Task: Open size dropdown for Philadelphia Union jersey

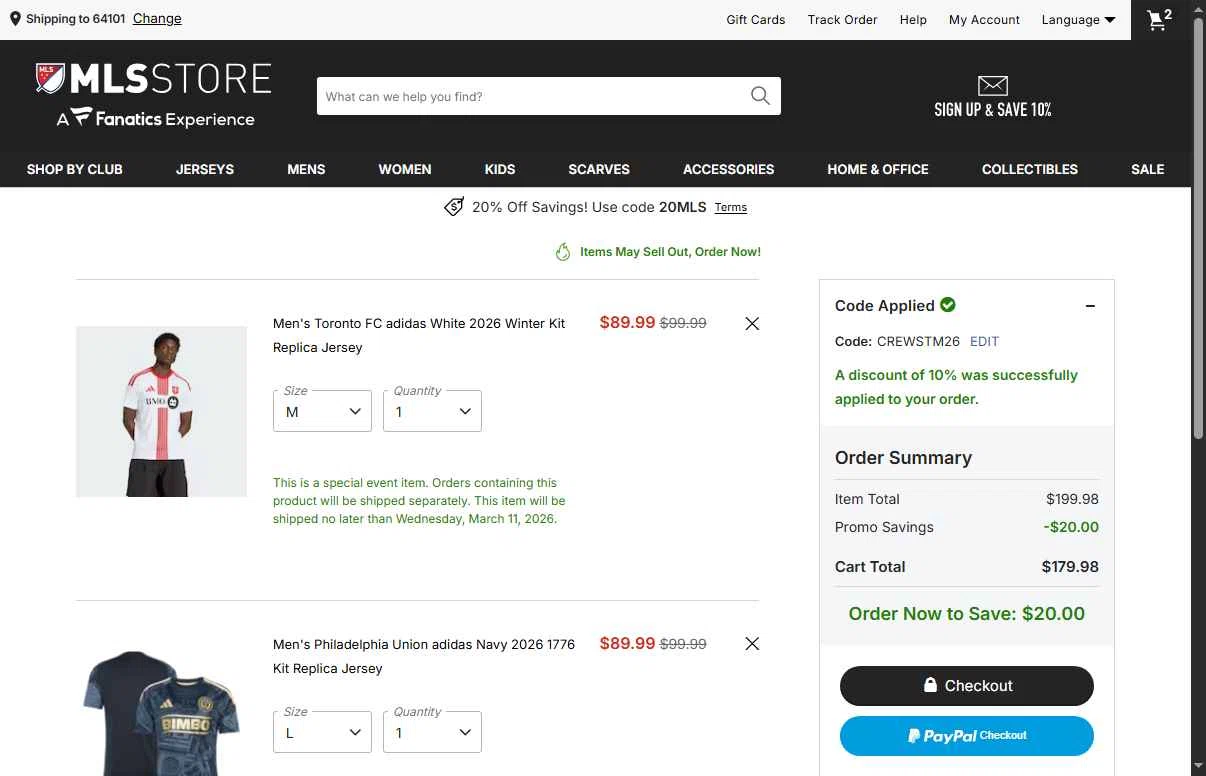Action: 322,732
